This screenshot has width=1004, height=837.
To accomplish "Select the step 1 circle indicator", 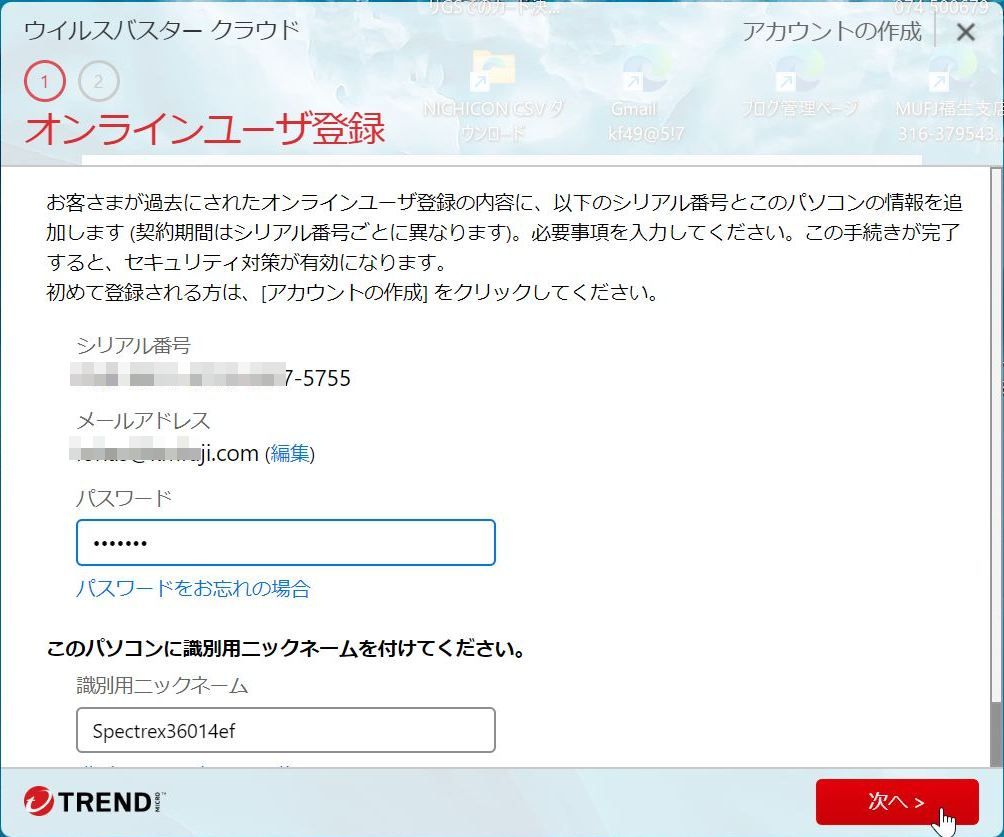I will pyautogui.click(x=44, y=81).
